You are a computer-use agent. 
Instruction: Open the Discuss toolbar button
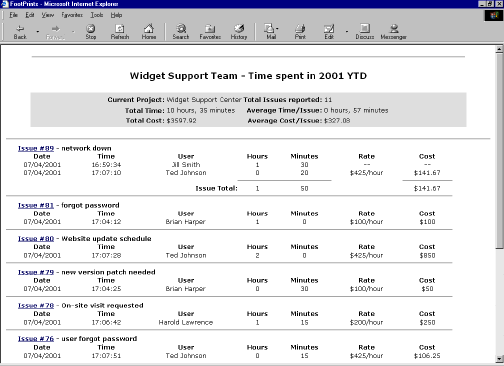[x=365, y=32]
